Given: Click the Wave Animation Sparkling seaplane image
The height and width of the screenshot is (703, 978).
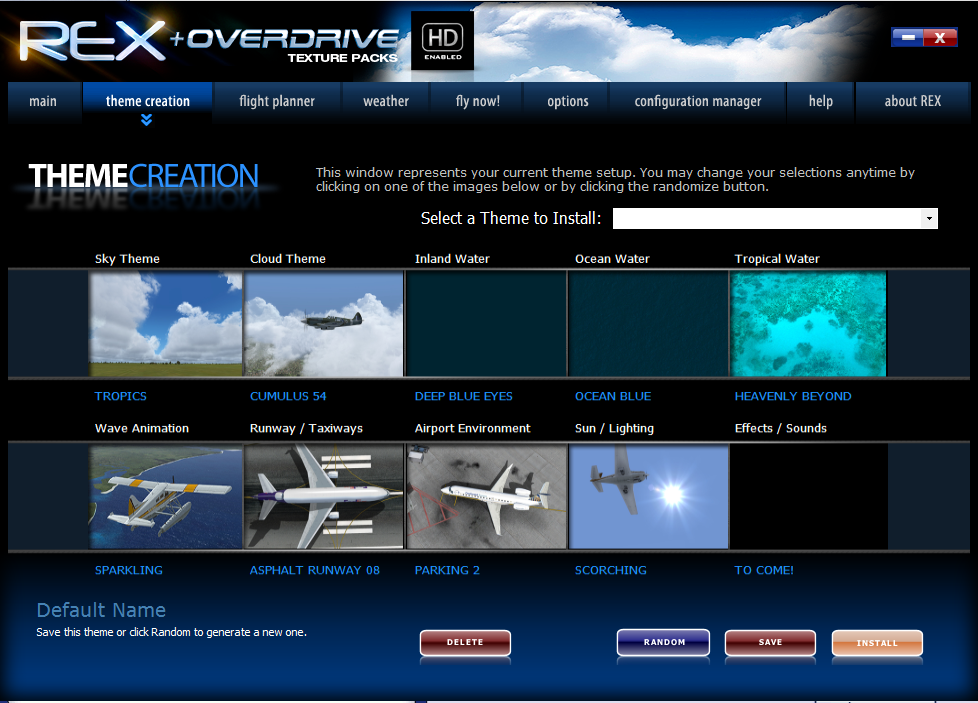Looking at the screenshot, I should click(166, 497).
